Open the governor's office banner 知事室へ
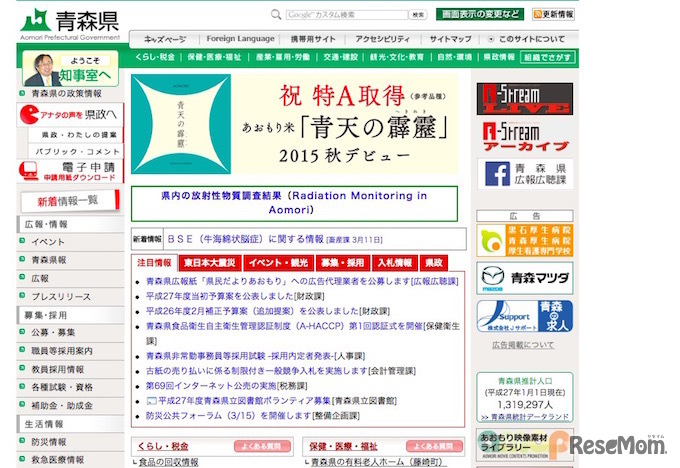 pyautogui.click(x=70, y=69)
